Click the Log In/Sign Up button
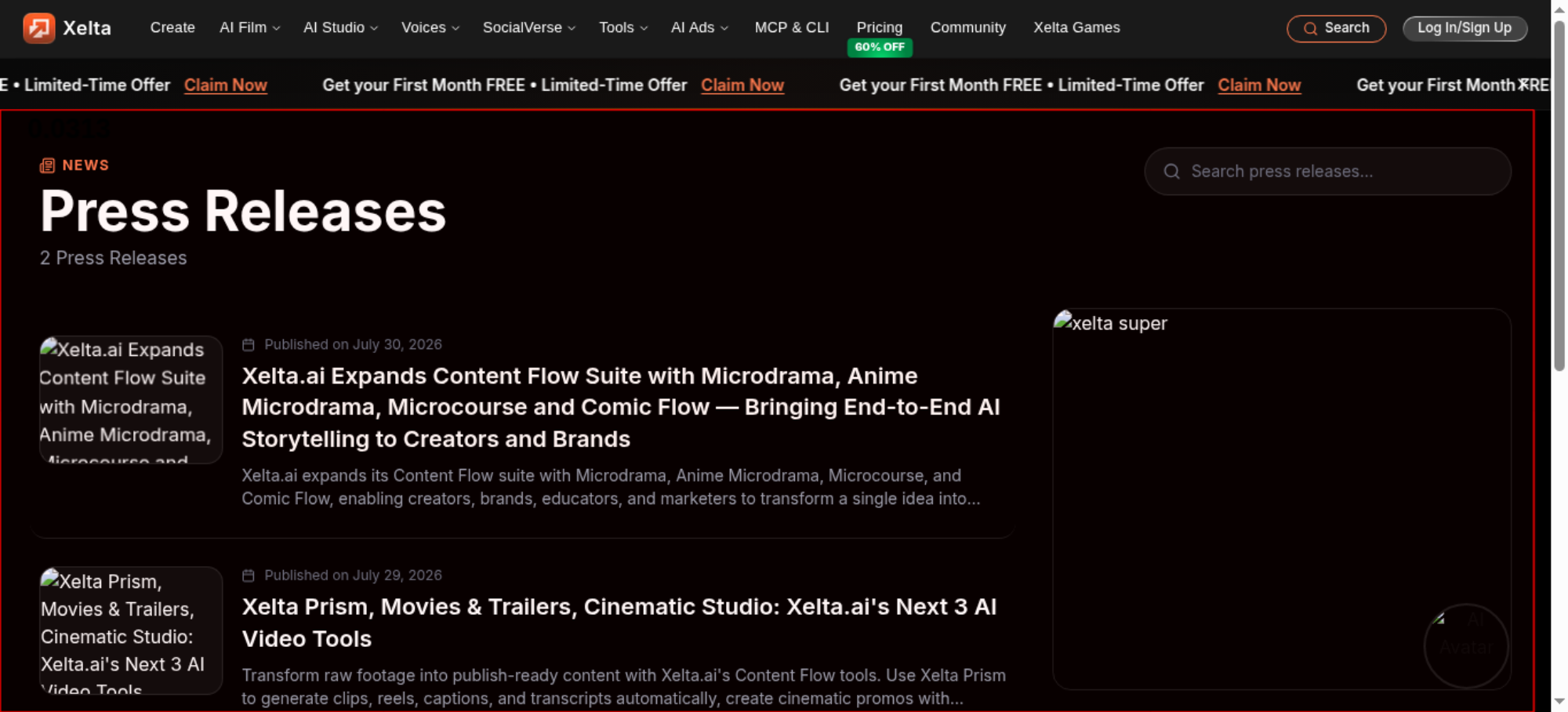The width and height of the screenshot is (1568, 712). pos(1465,28)
